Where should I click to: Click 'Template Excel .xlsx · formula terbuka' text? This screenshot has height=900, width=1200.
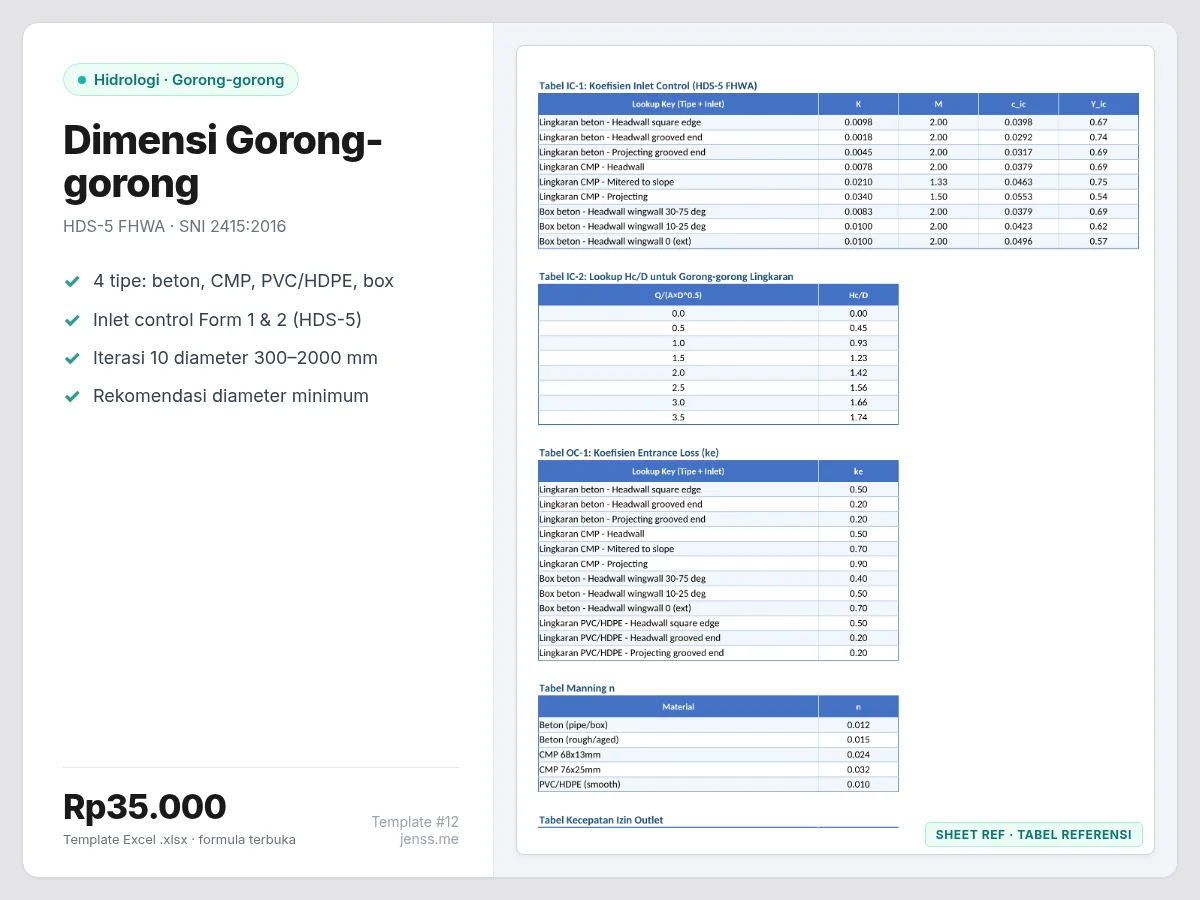coord(179,840)
